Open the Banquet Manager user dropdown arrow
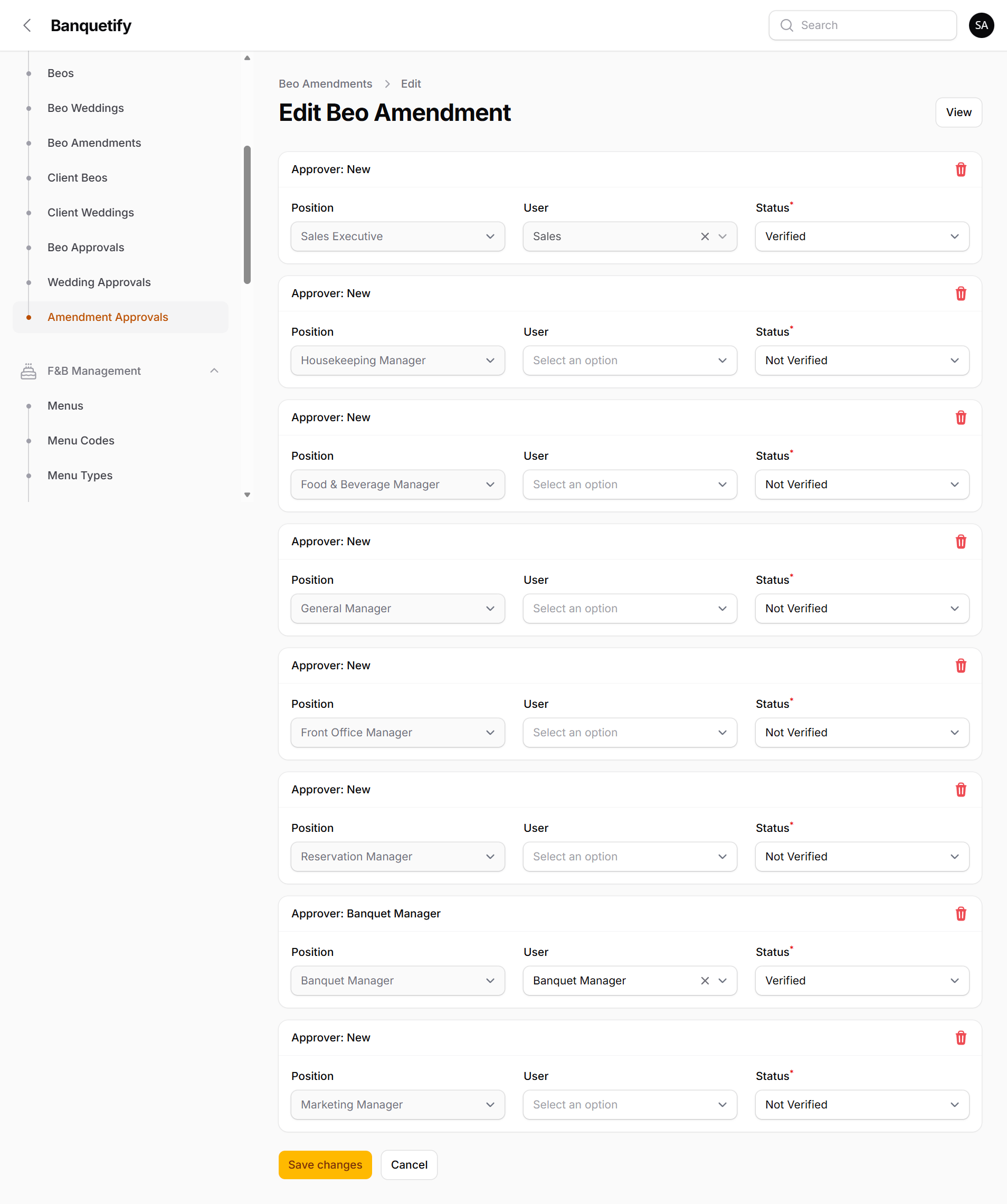Screen dimensions: 1007x1204 coord(722,980)
